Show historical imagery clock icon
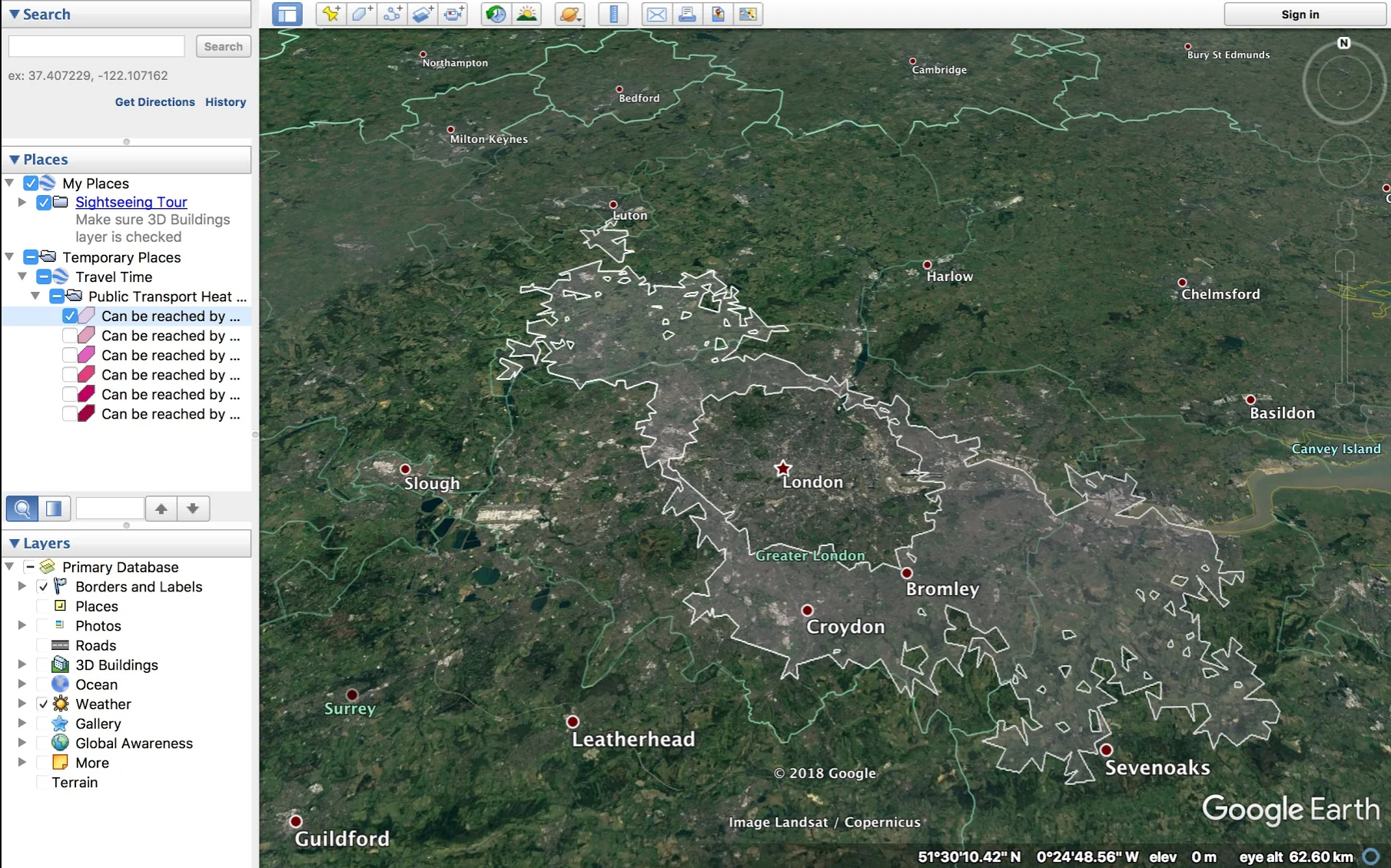1391x868 pixels. pos(496,14)
